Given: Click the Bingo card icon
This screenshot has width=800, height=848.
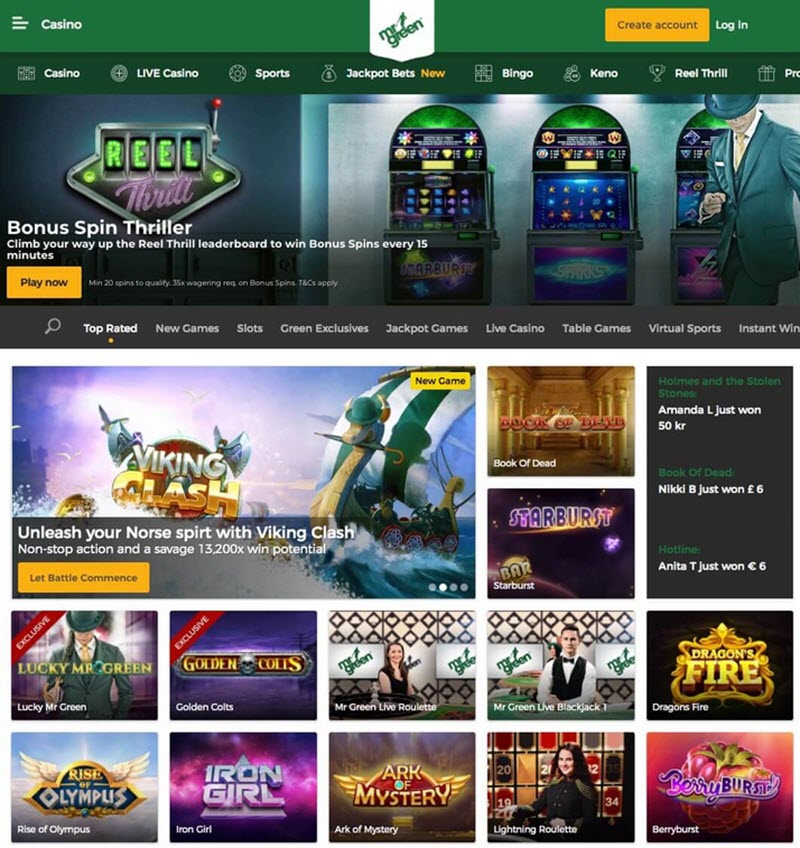Looking at the screenshot, I should click(483, 73).
